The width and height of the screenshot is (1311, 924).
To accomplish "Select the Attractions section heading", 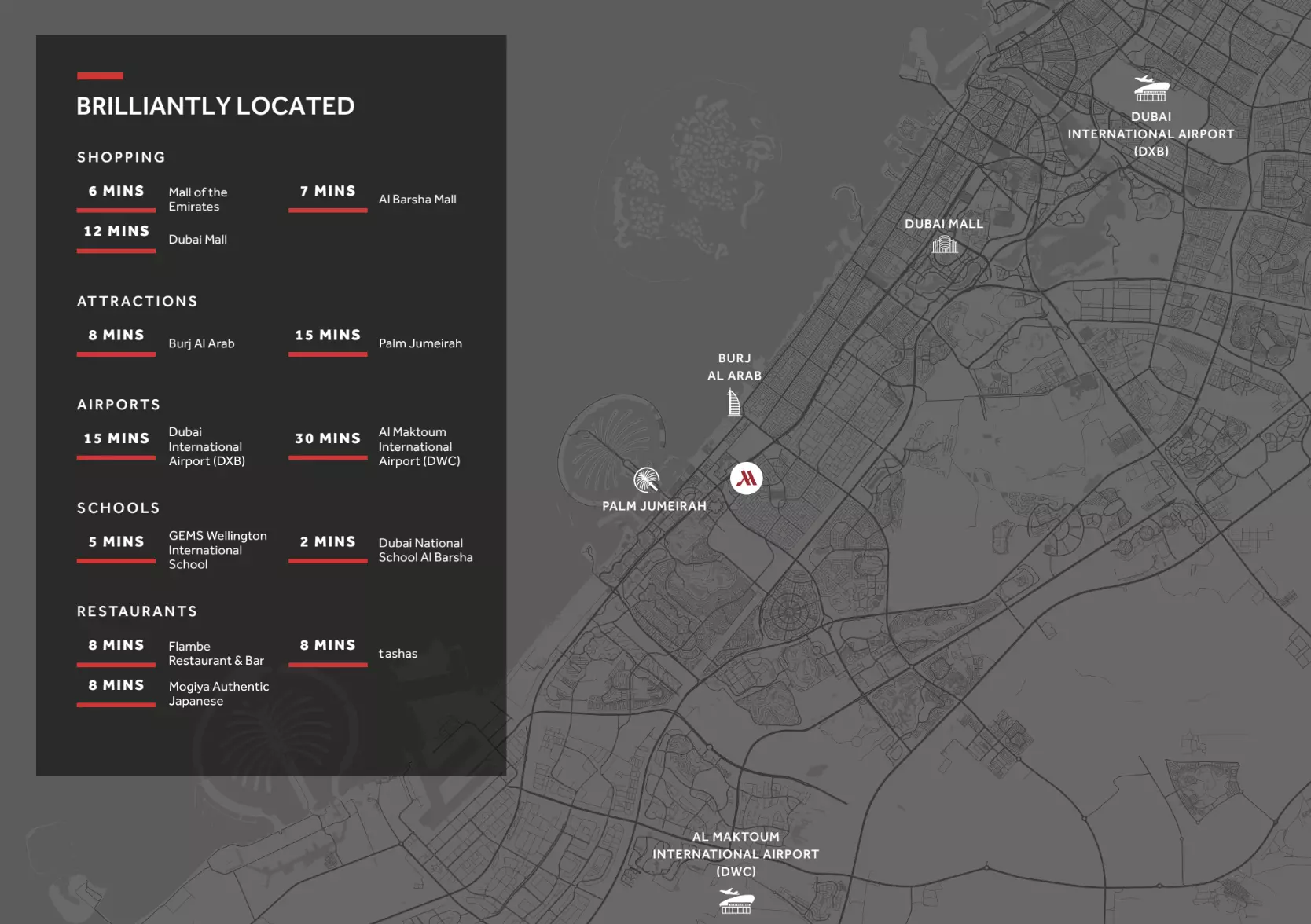I will [138, 301].
